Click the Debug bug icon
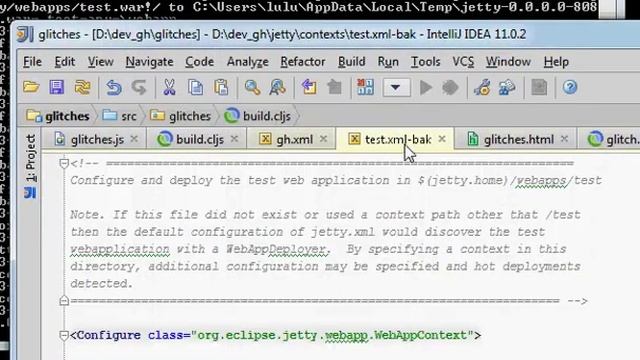The width and height of the screenshot is (640, 360). (450, 87)
